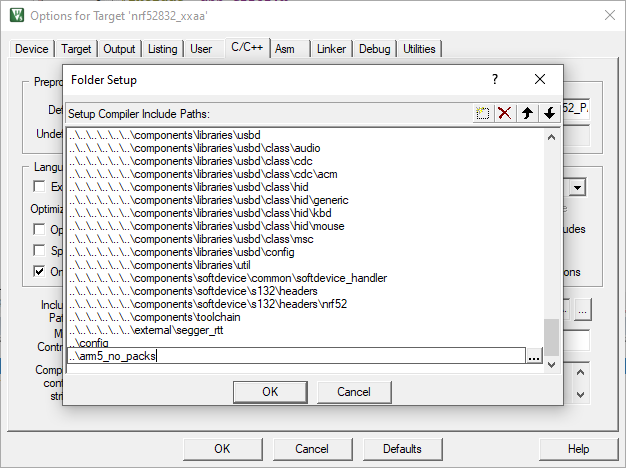Click the Keil uVision title icon

pyautogui.click(x=17, y=16)
